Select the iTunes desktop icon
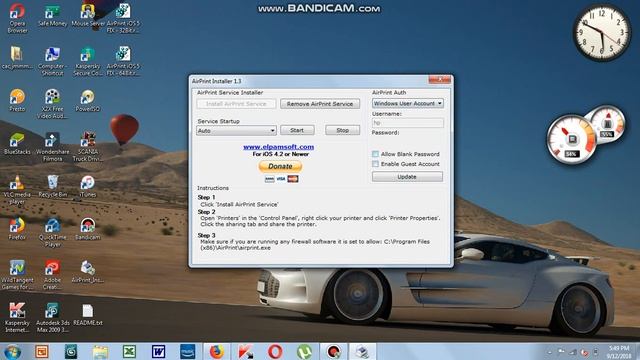The width and height of the screenshot is (640, 360). click(x=88, y=186)
